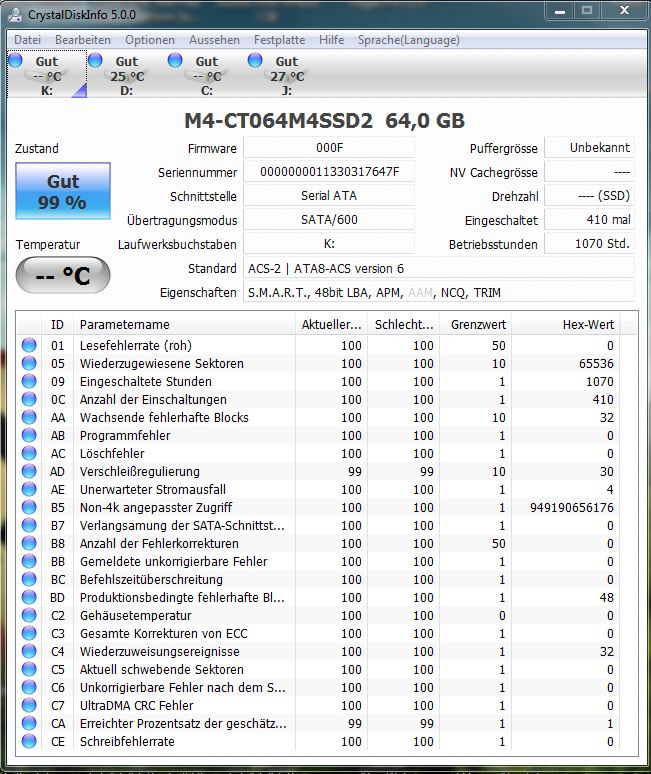Click the Laufwerksbuchstaben K: field
This screenshot has width=651, height=774.
(x=329, y=244)
